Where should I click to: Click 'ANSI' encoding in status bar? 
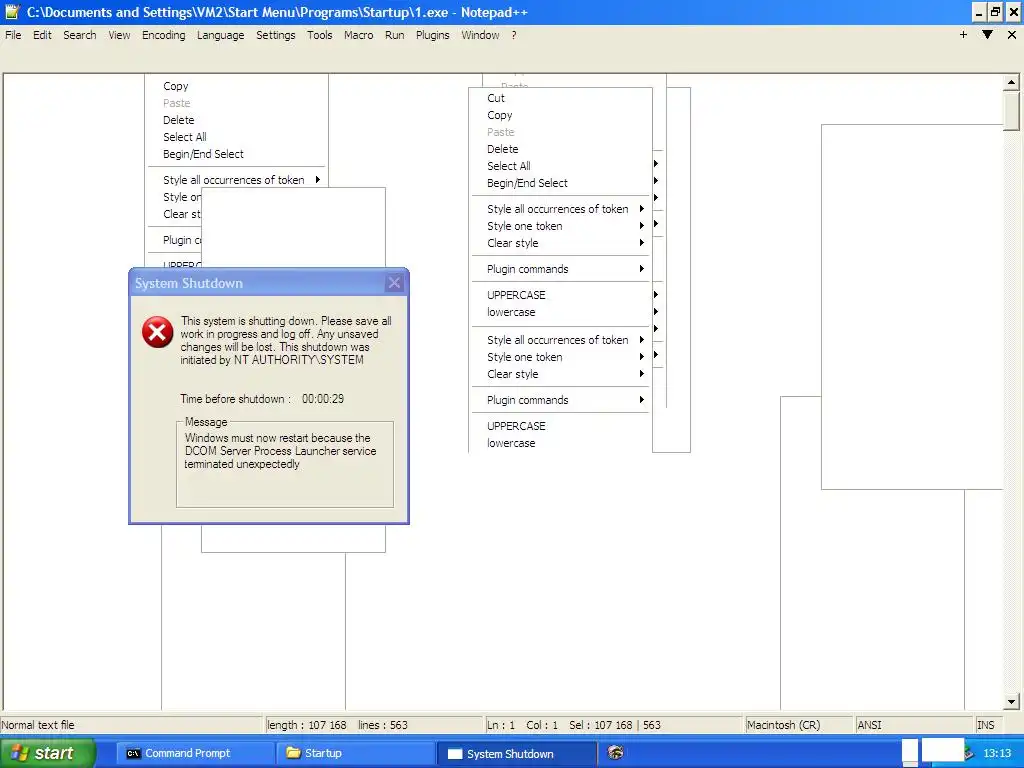pos(869,725)
